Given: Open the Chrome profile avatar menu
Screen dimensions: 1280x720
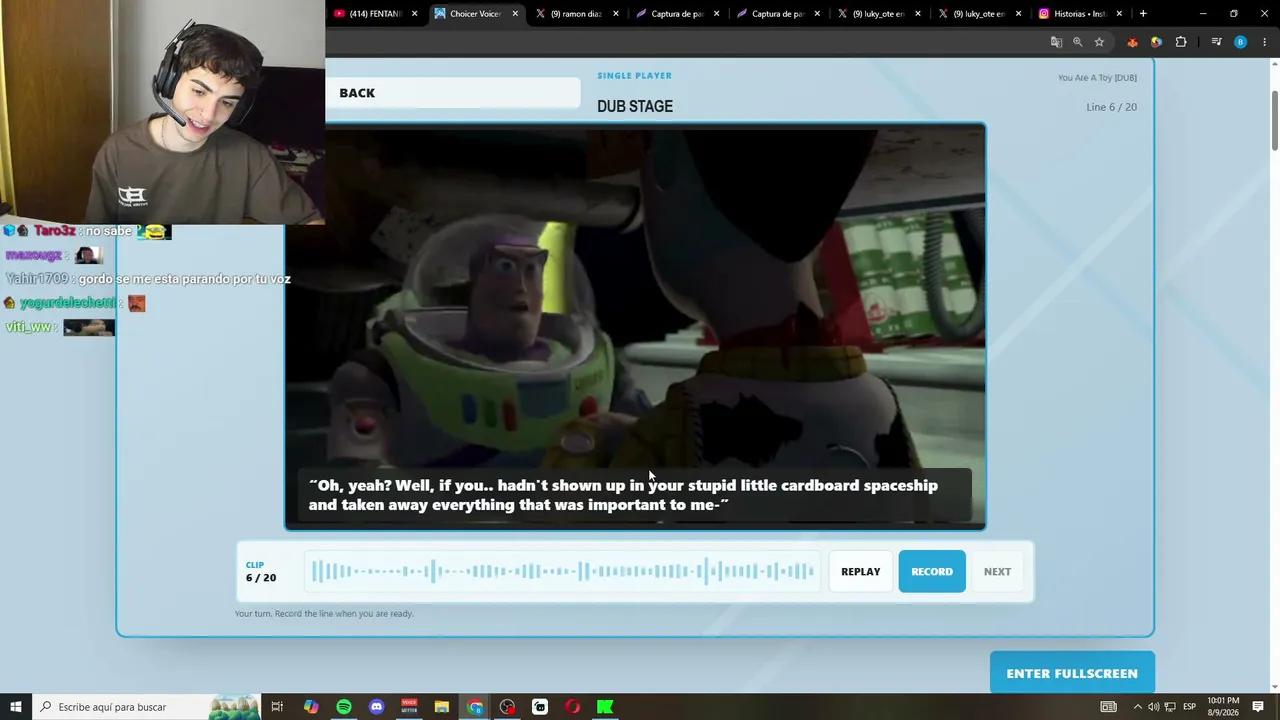Looking at the screenshot, I should [x=1240, y=42].
